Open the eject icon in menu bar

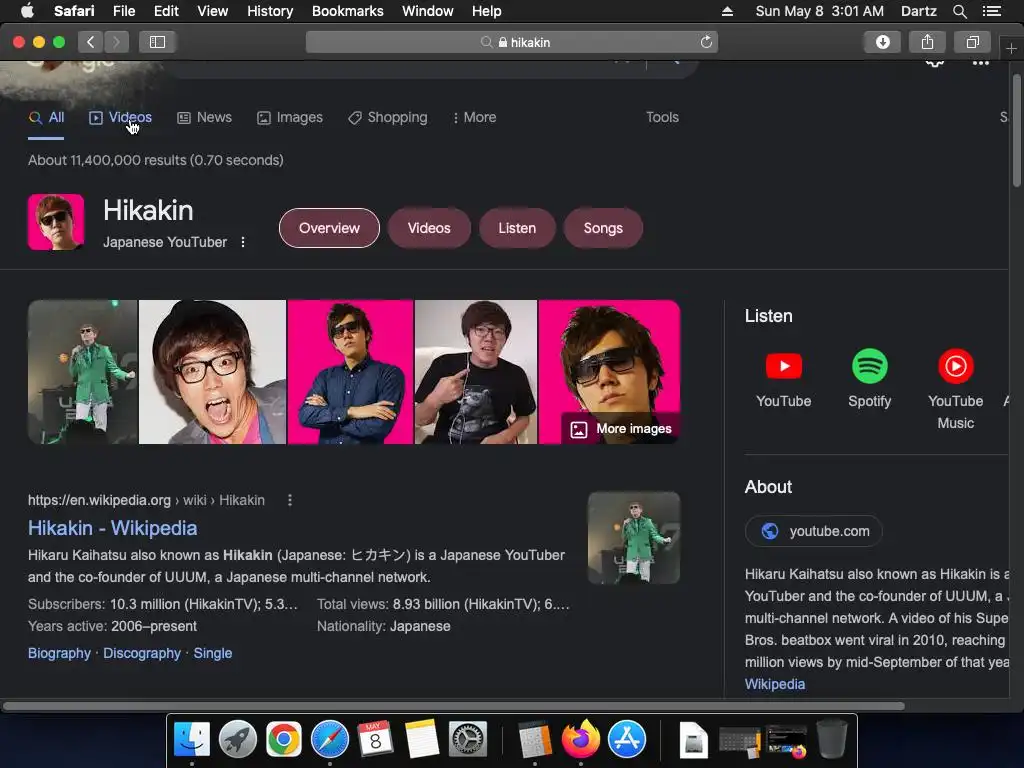click(x=727, y=11)
